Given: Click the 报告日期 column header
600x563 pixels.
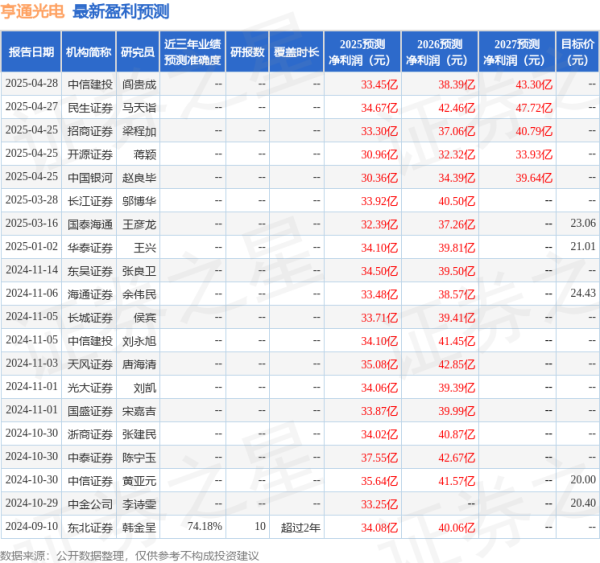Looking at the screenshot, I should coord(31,52).
